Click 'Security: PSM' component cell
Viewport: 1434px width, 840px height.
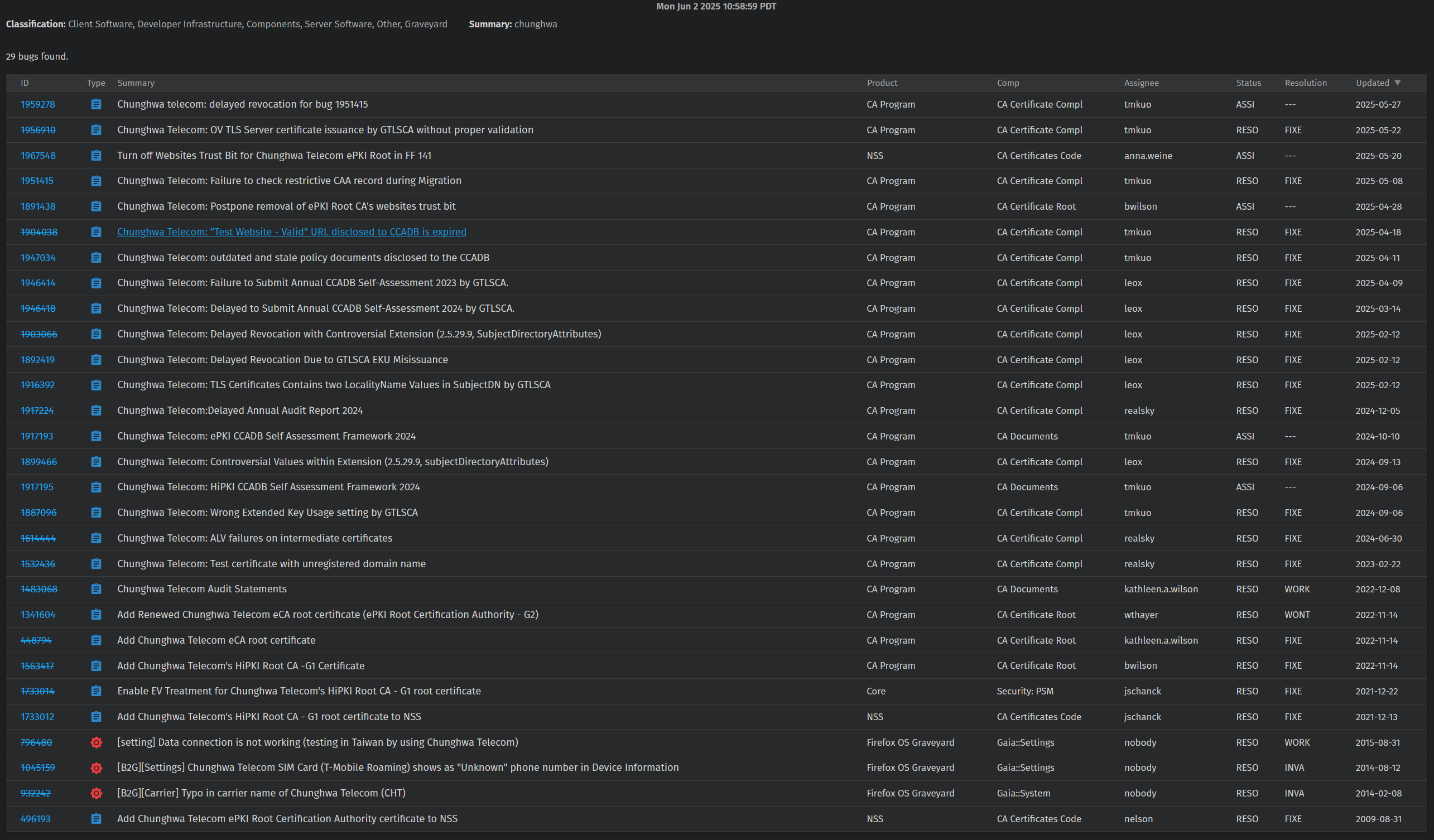point(1024,691)
